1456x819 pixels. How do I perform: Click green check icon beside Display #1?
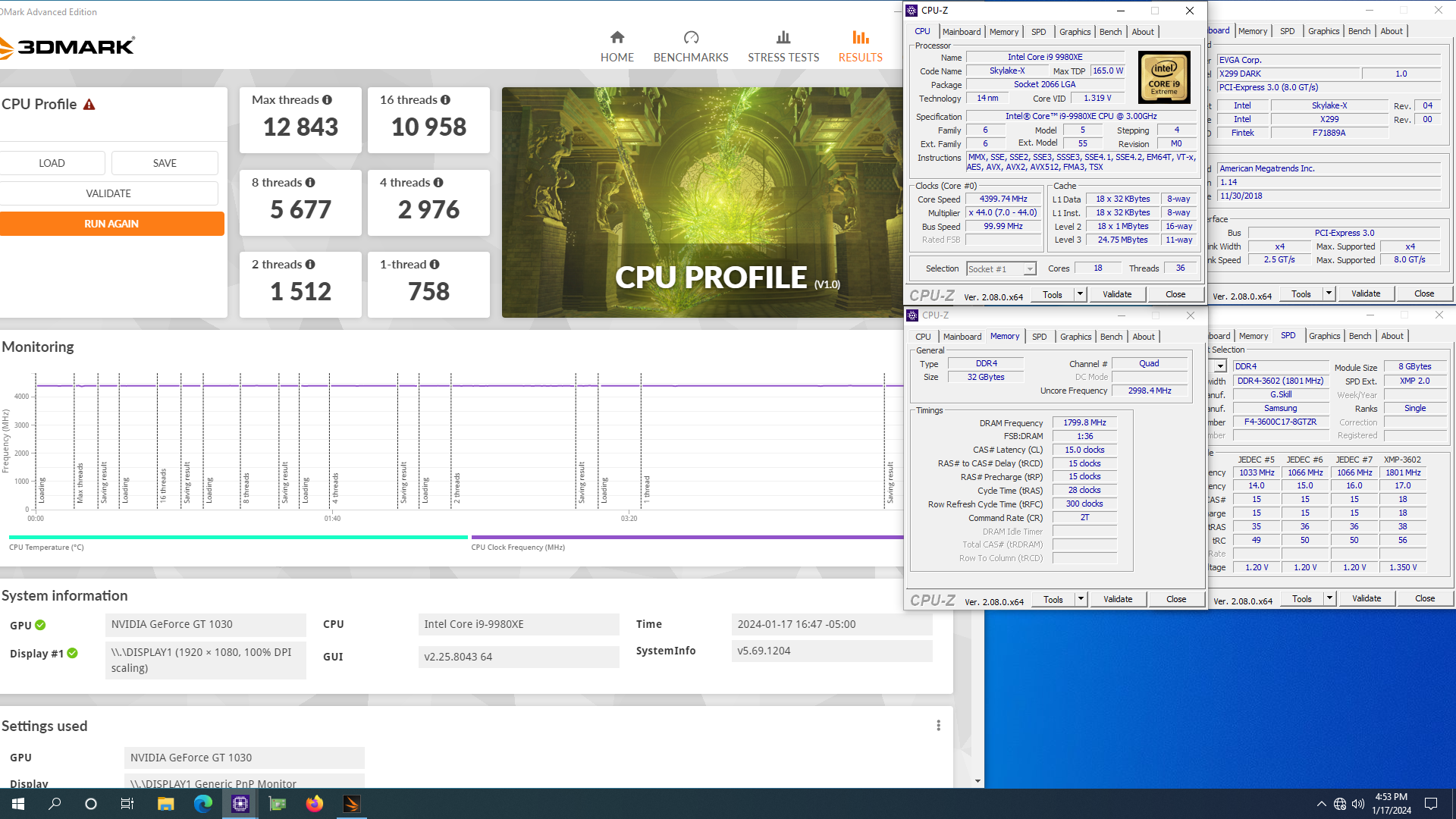click(x=72, y=653)
